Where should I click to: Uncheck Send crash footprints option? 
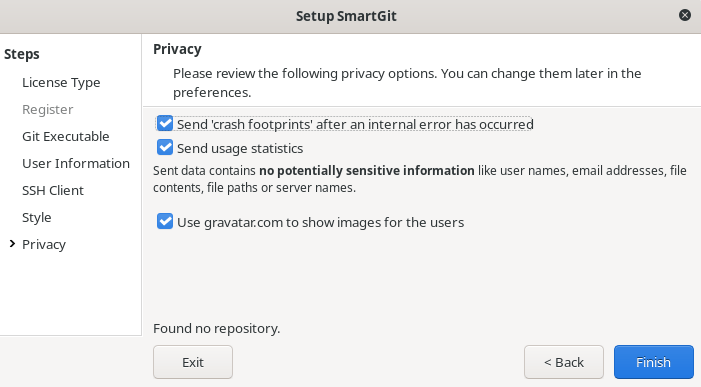[165, 123]
